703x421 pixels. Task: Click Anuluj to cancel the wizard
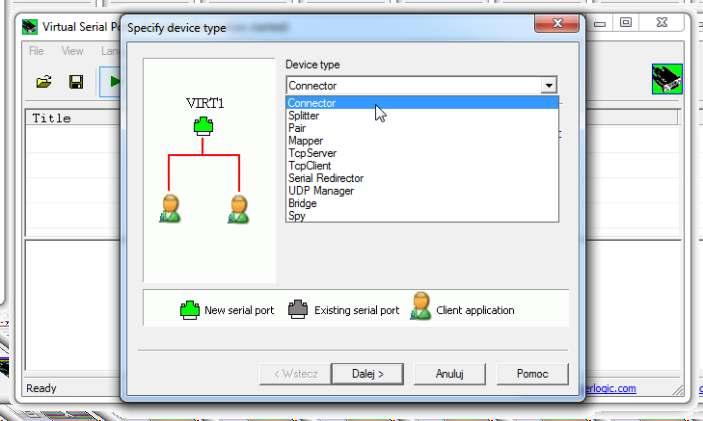(x=449, y=374)
